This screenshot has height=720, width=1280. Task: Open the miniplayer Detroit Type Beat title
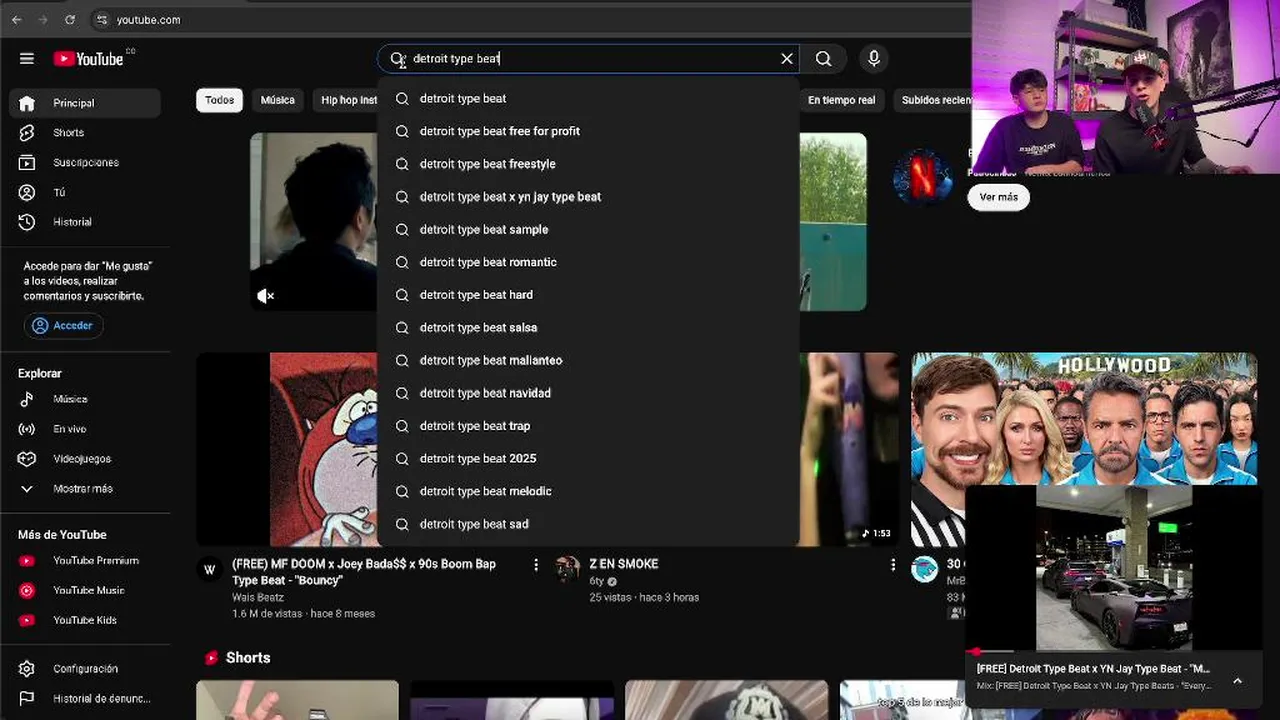click(1093, 669)
